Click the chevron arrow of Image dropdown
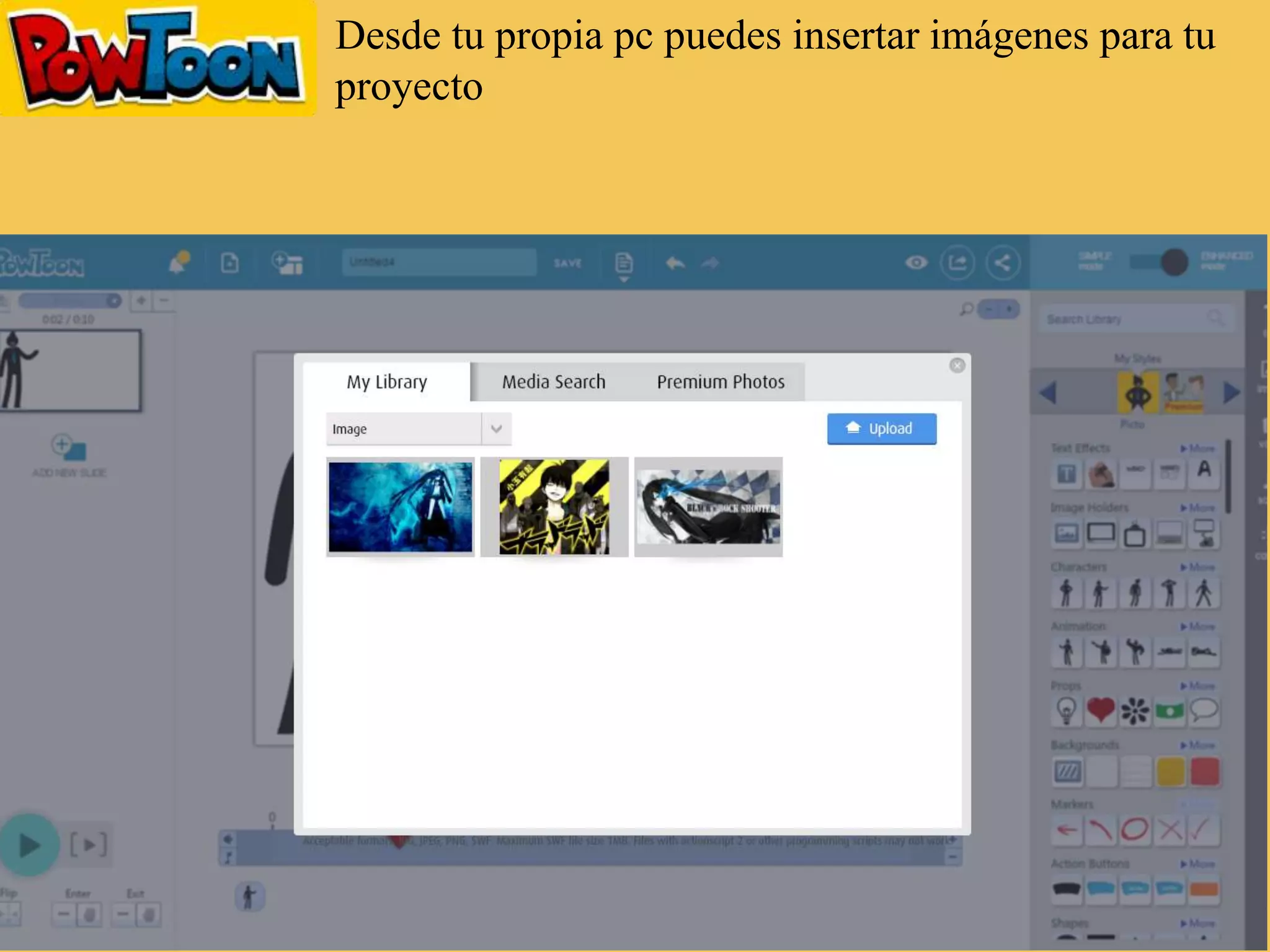The width and height of the screenshot is (1270, 952). (496, 429)
